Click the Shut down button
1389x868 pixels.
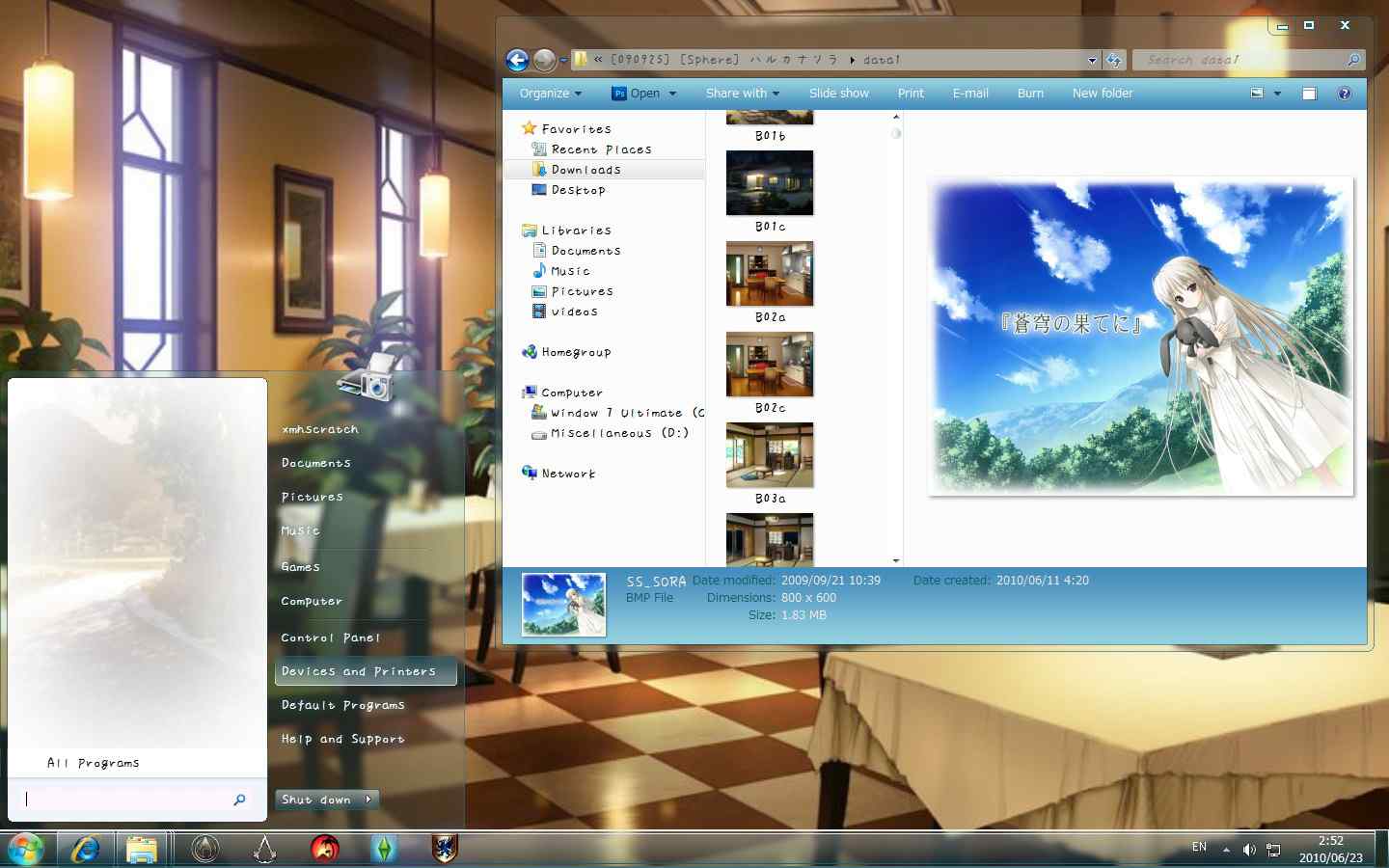point(316,800)
